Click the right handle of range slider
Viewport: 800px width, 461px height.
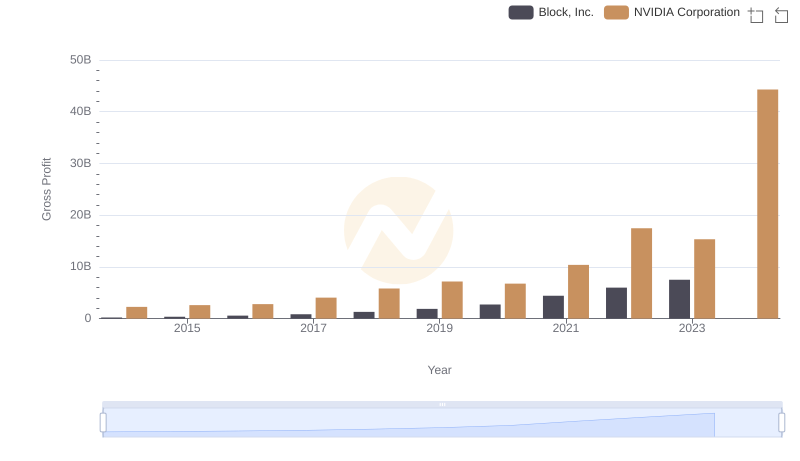[x=781, y=423]
